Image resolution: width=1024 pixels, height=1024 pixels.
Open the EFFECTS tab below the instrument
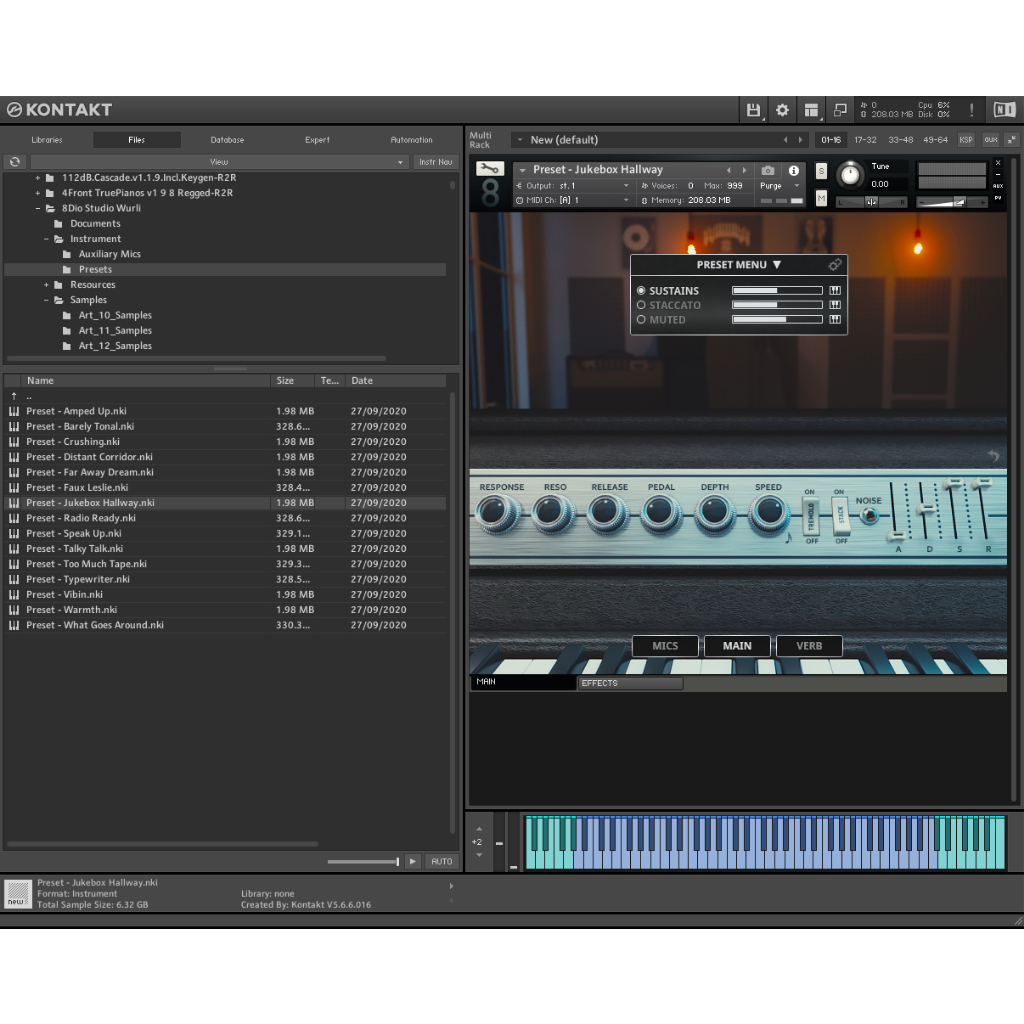pyautogui.click(x=630, y=683)
